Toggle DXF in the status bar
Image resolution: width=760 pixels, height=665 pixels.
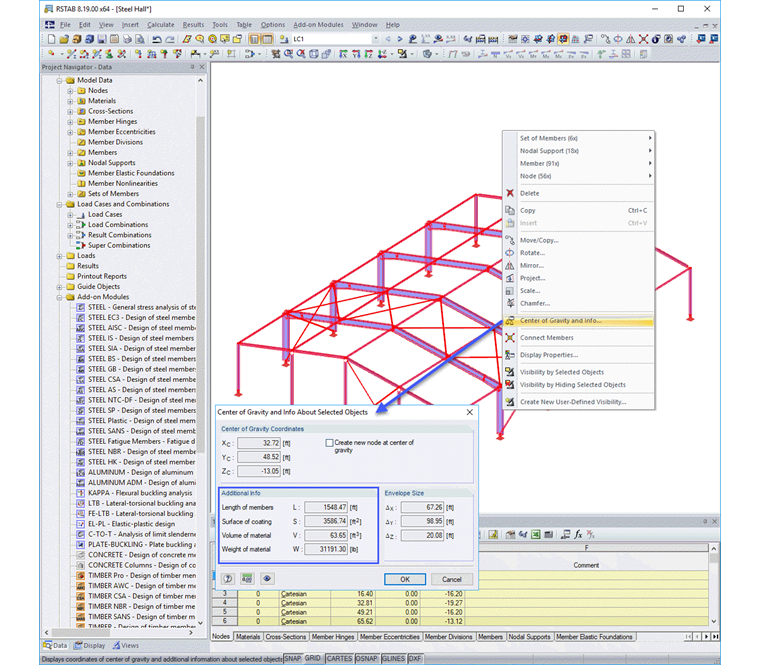coord(415,659)
